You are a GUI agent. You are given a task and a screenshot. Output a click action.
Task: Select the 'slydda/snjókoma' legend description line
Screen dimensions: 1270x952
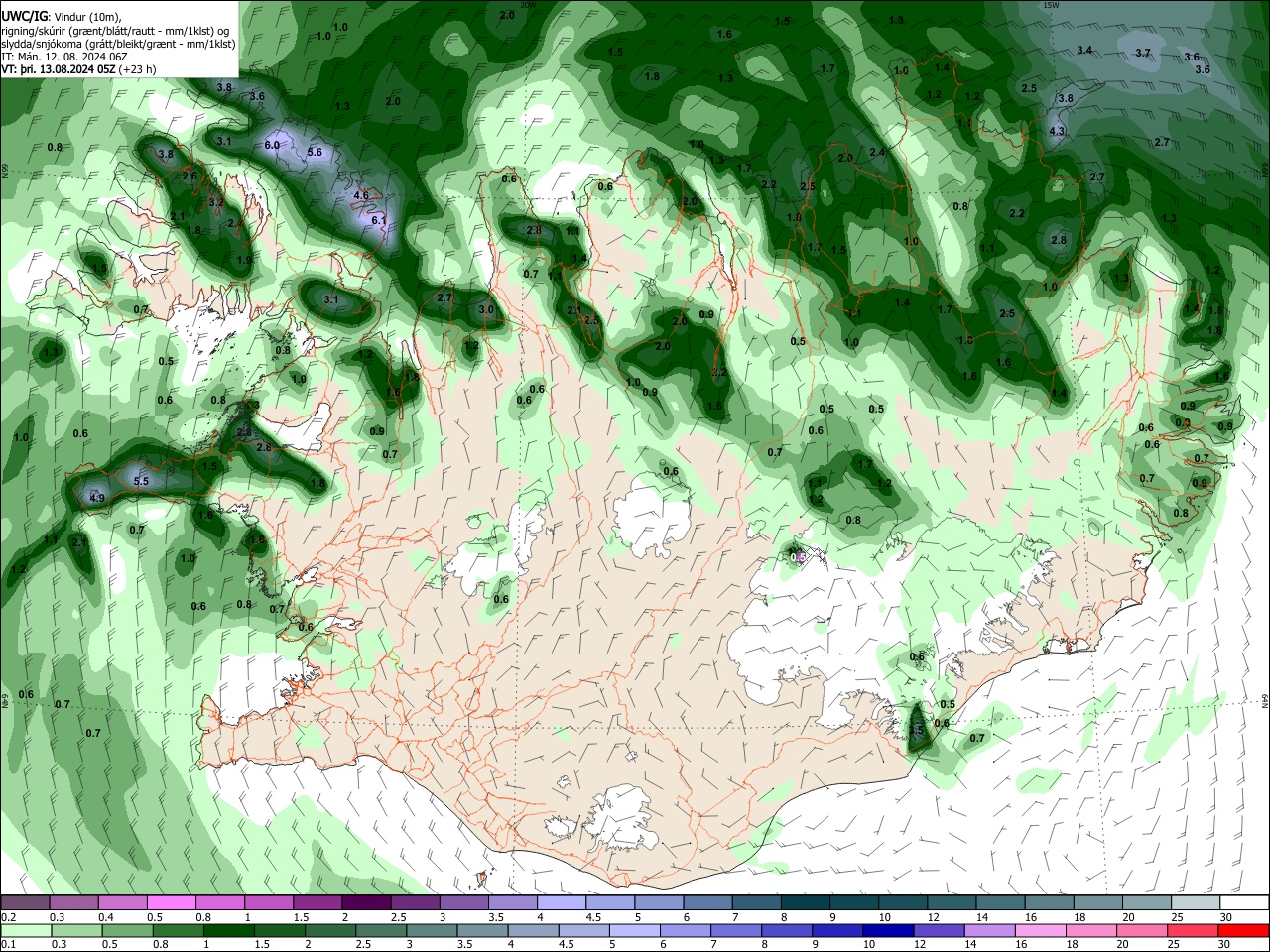(118, 43)
